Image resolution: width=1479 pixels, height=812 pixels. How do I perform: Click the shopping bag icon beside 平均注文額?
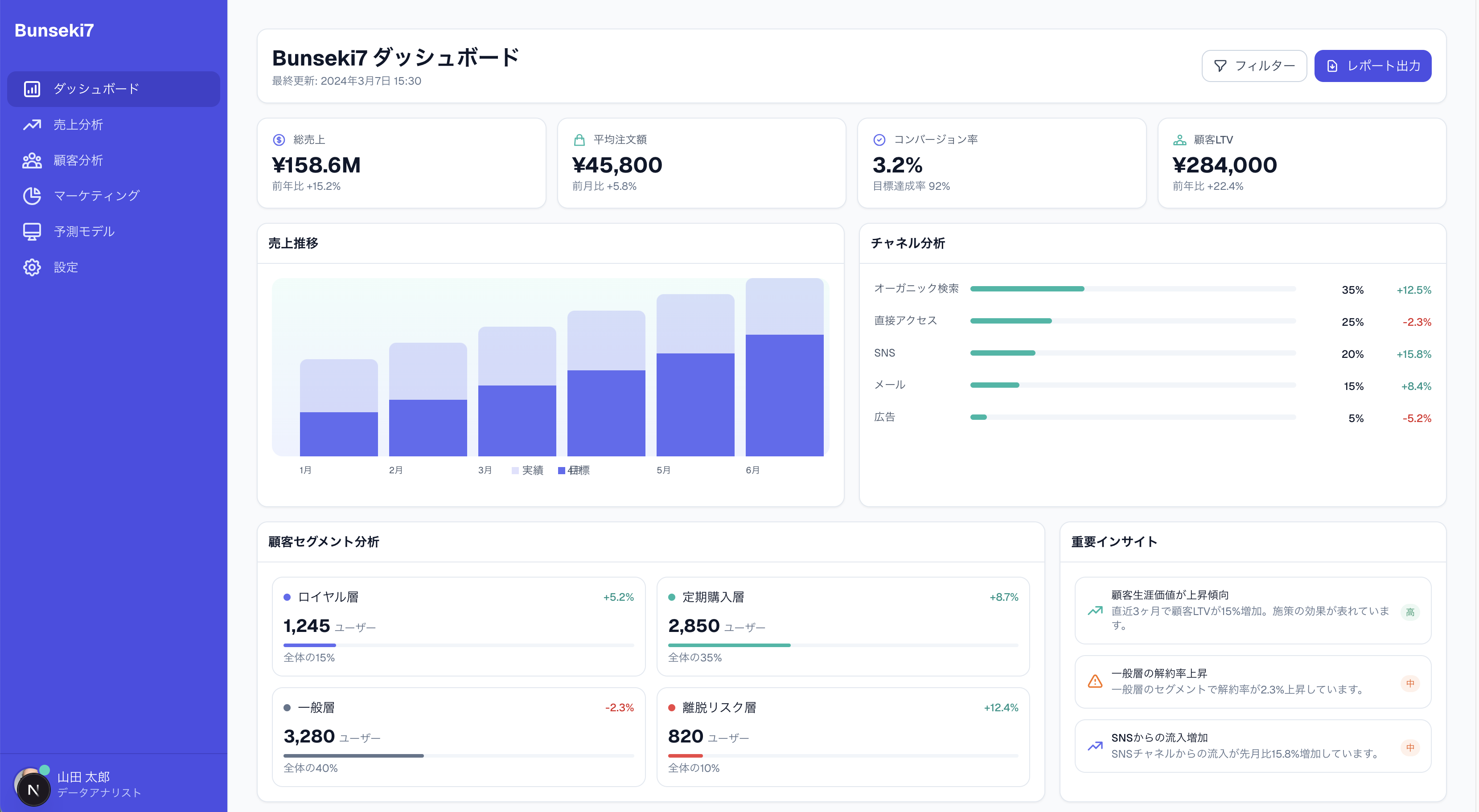pos(579,139)
